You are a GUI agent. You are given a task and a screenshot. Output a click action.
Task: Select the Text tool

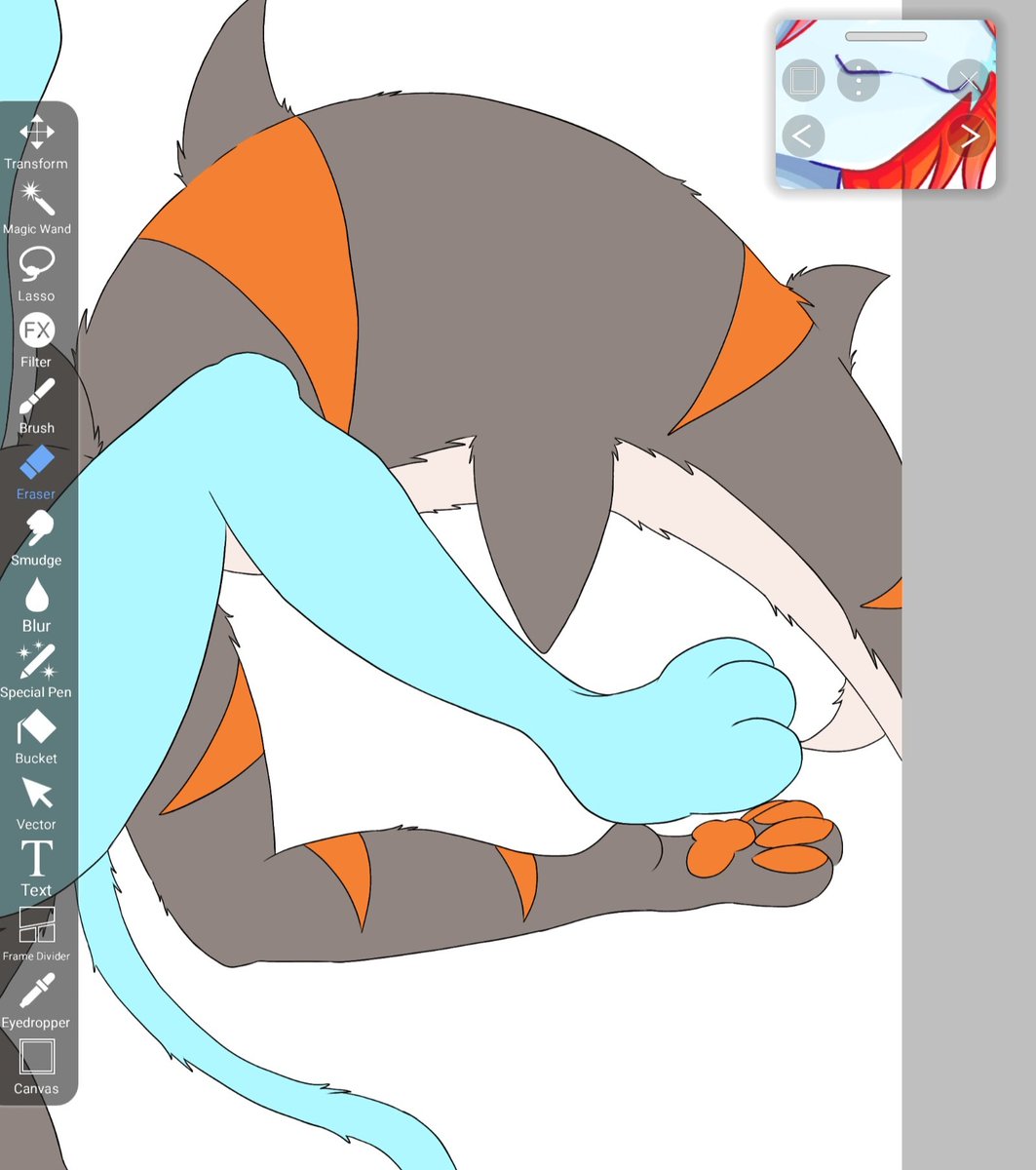[x=37, y=869]
